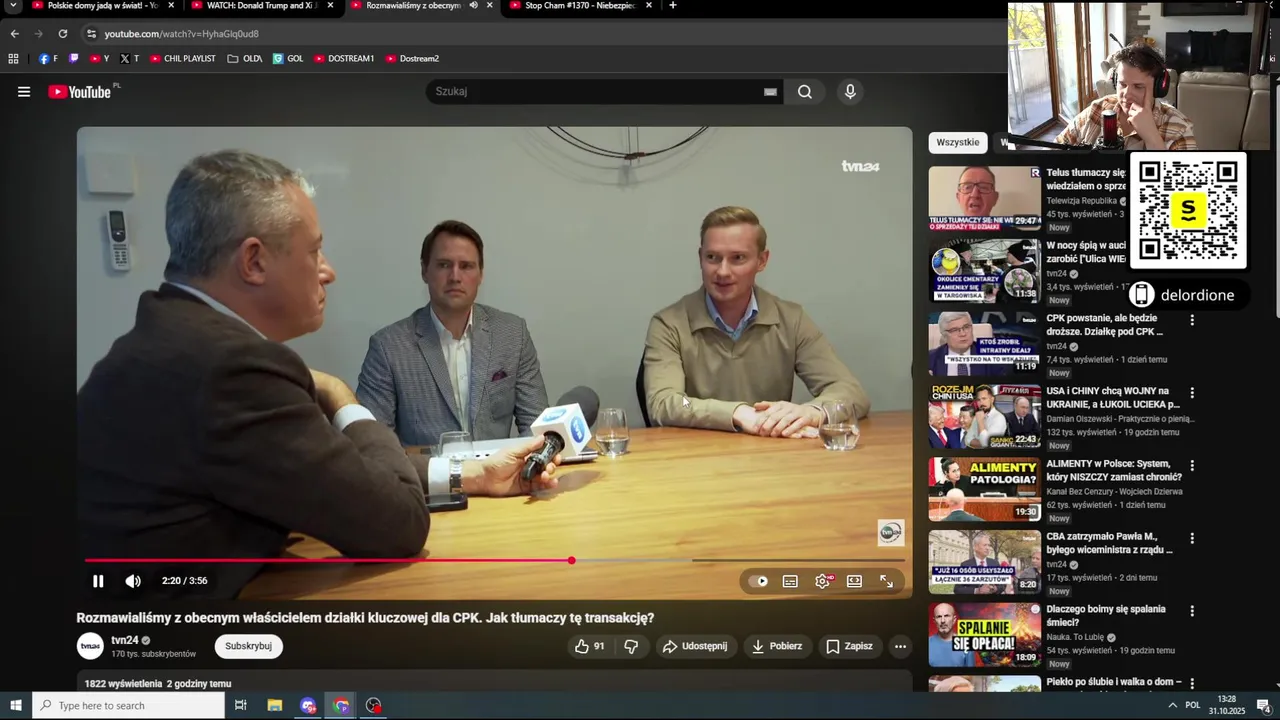Viewport: 1280px width, 720px height.
Task: Download the video with Pobierz
Action: [x=777, y=646]
